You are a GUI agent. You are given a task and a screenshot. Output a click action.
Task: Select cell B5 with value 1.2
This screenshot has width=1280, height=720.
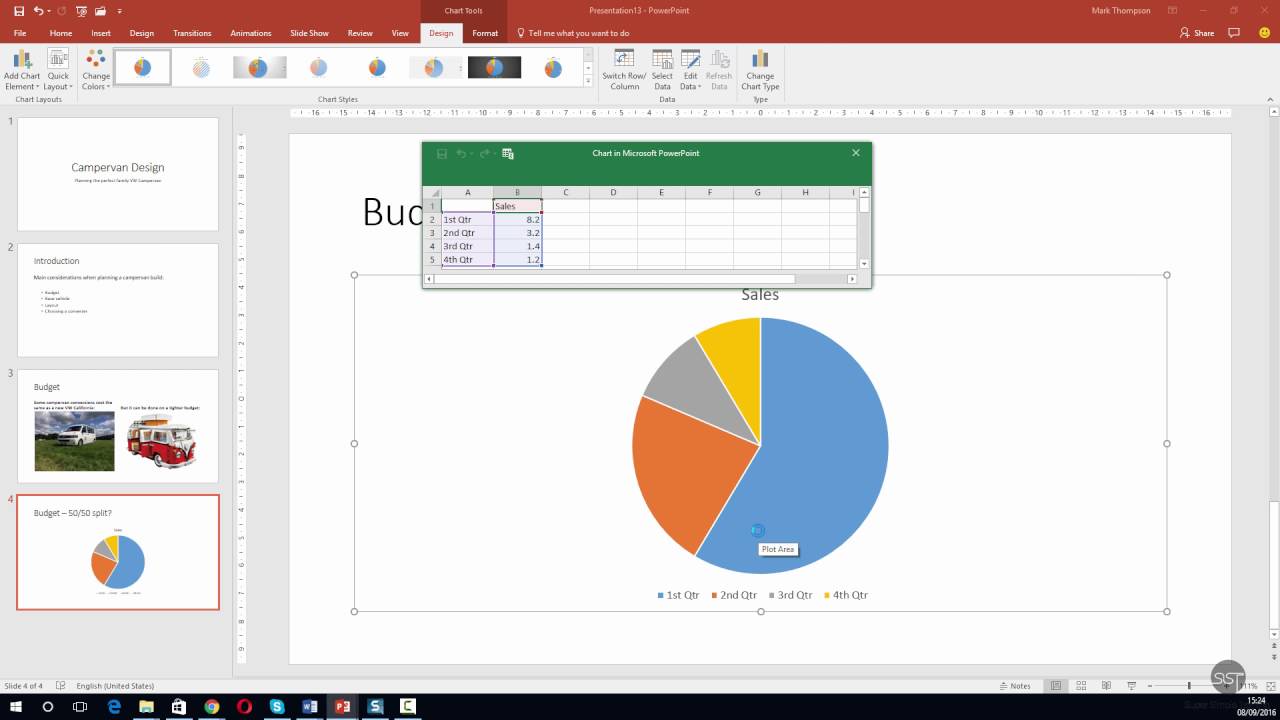517,259
